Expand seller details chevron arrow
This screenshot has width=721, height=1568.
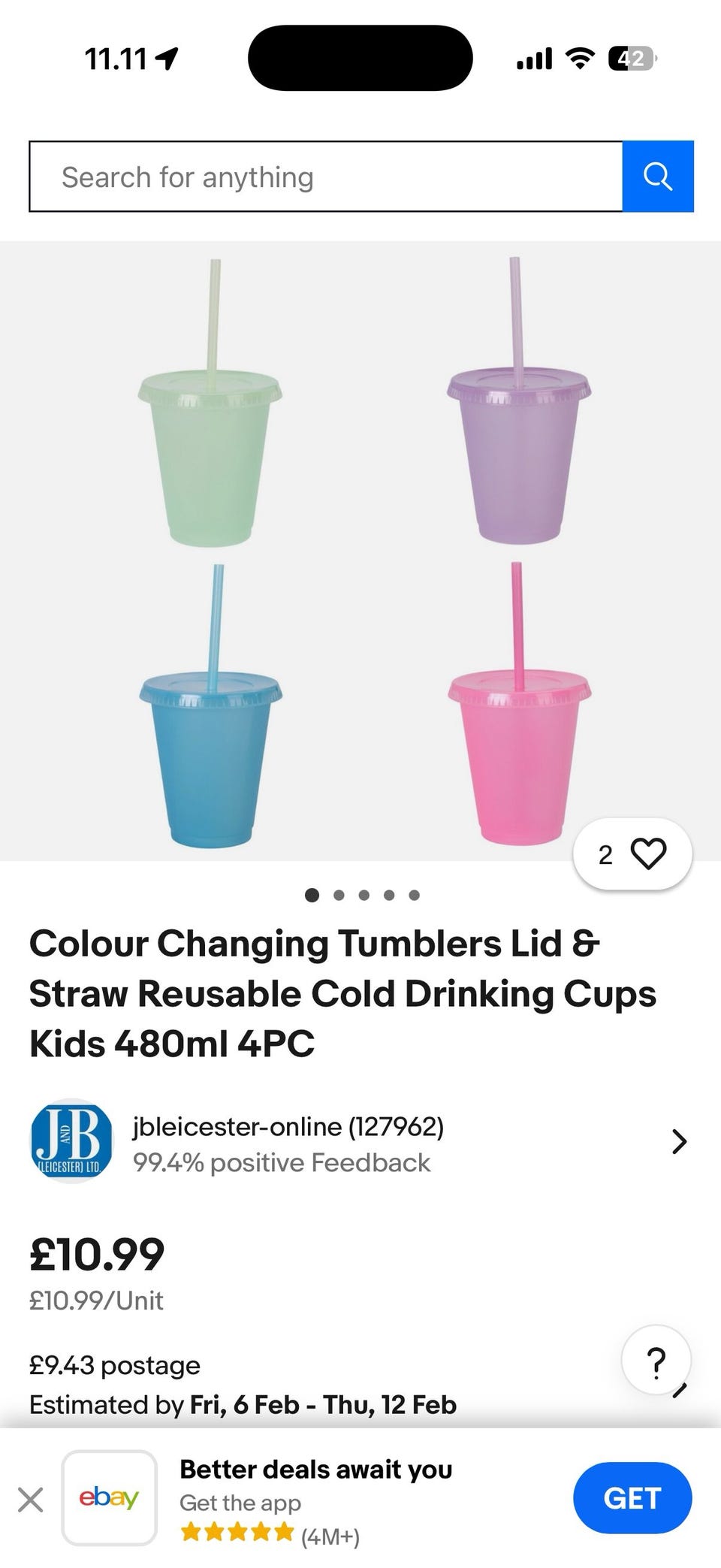click(679, 1141)
